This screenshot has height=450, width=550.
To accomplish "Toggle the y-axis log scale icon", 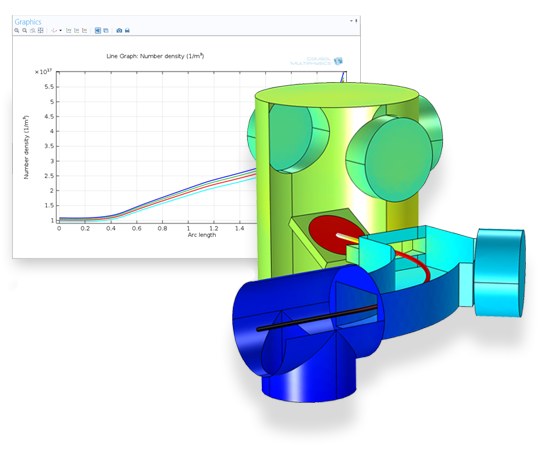I will [x=76, y=31].
